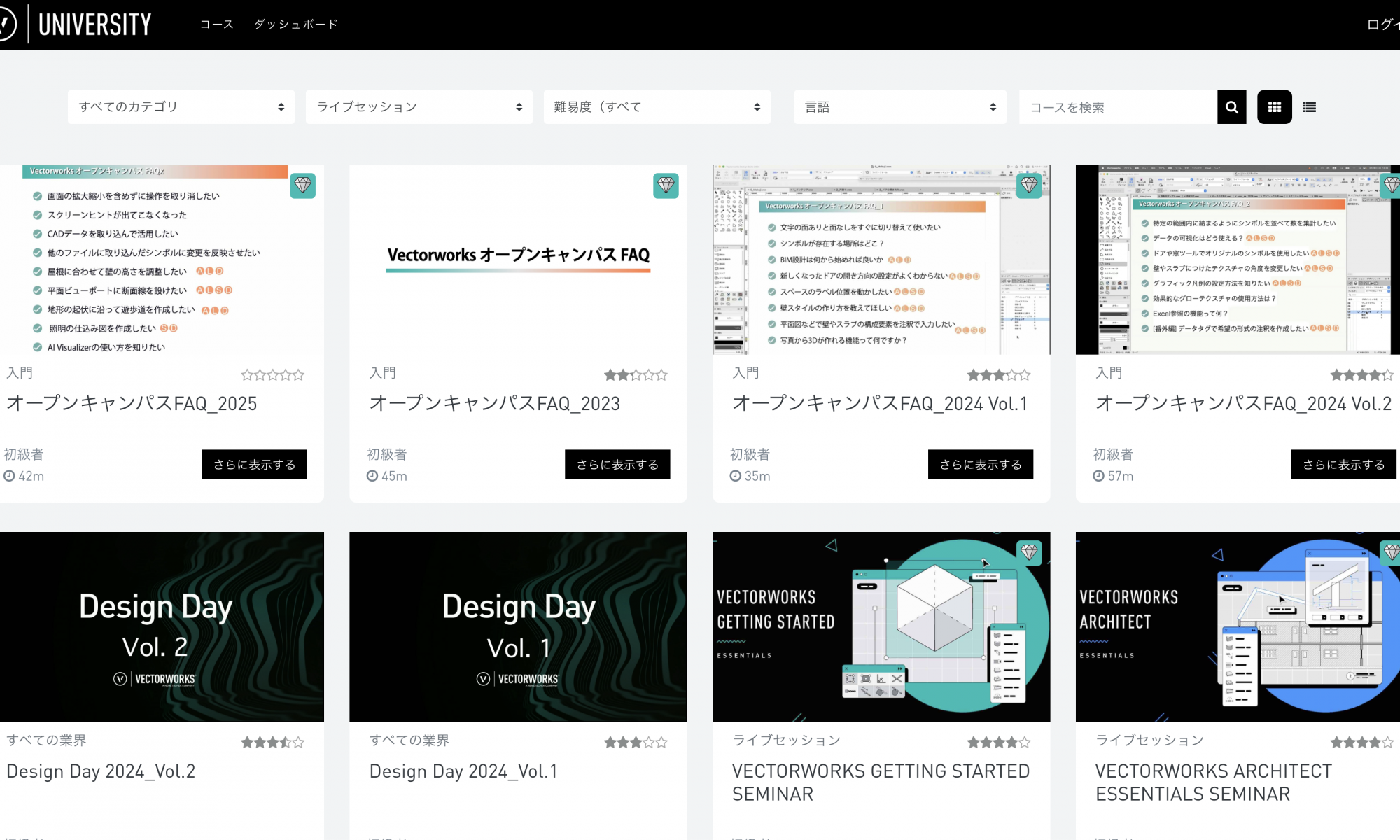Click さらに表示する for FAQ_2024 Vol.2
Screen dimensions: 1400x840
click(x=1344, y=465)
